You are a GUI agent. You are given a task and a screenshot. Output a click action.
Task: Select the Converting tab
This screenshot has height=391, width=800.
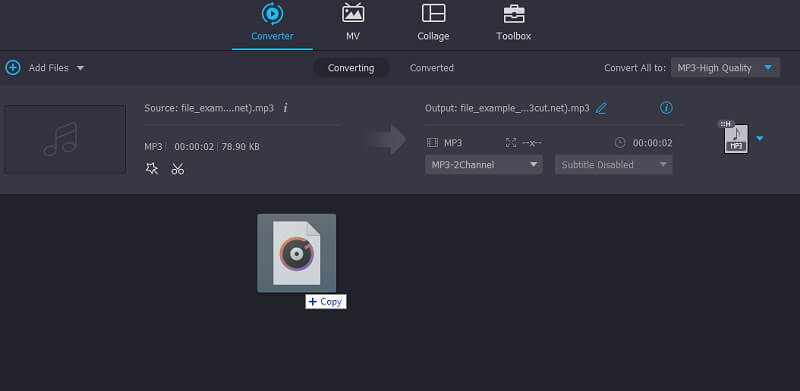point(351,68)
